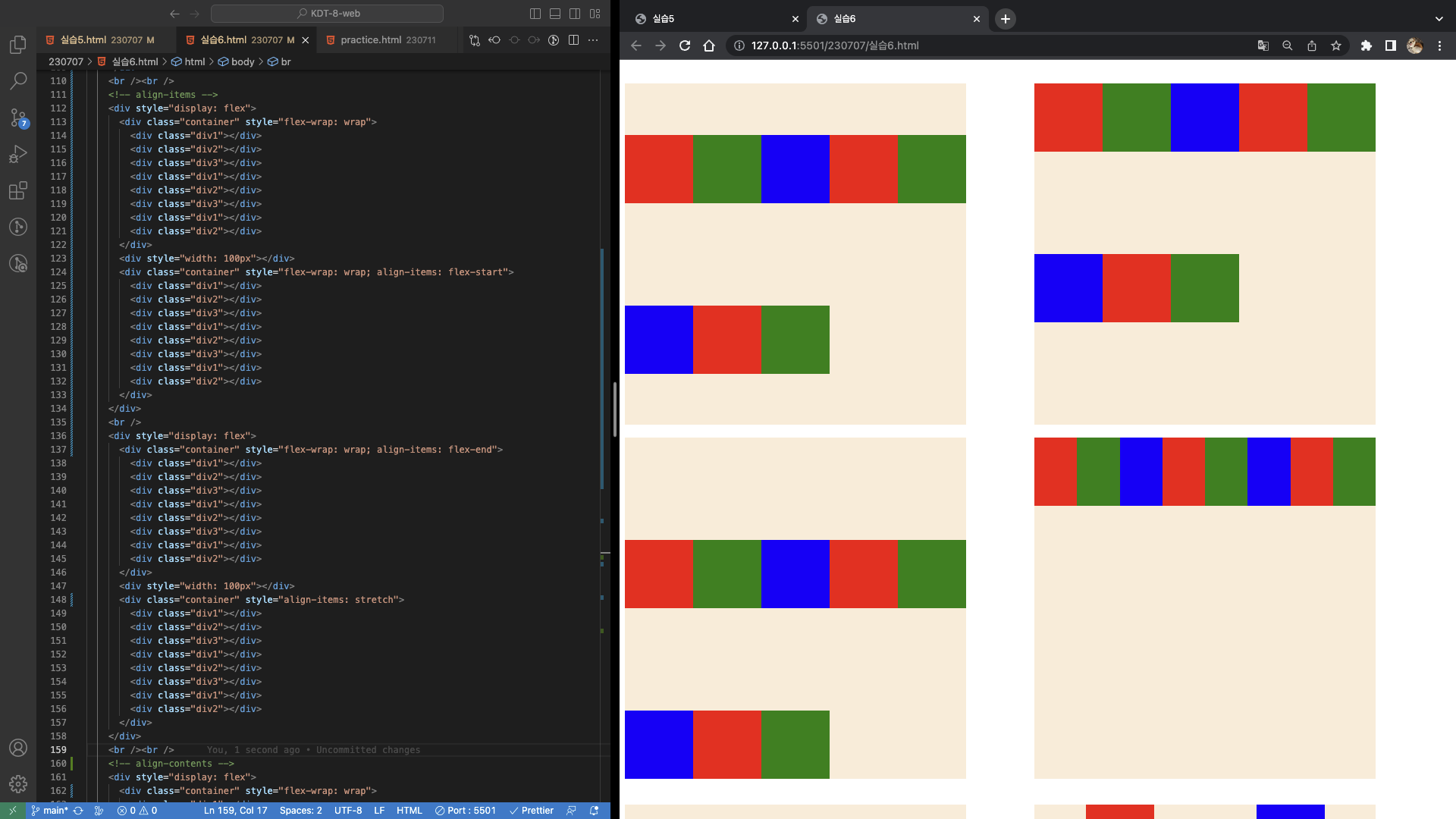Image resolution: width=1456 pixels, height=819 pixels.
Task: Select encoding via UTF-8 status item
Action: [348, 811]
